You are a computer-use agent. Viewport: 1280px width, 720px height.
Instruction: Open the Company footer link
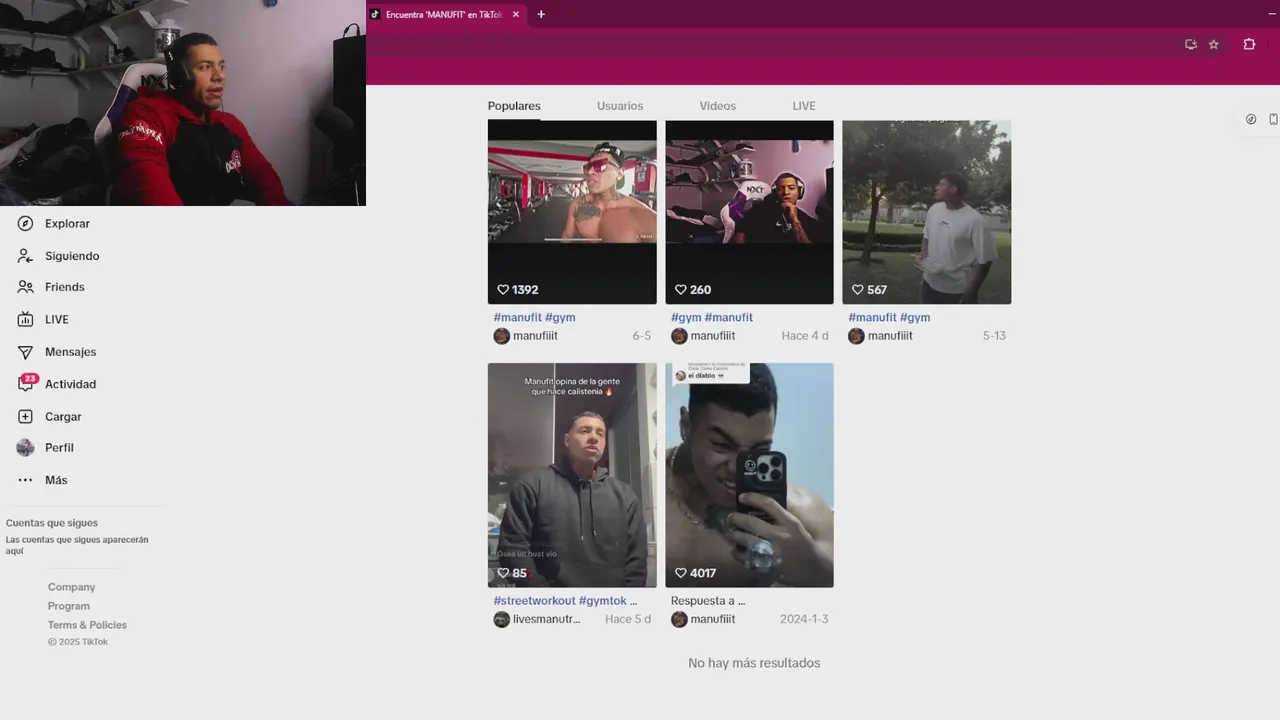click(x=72, y=587)
